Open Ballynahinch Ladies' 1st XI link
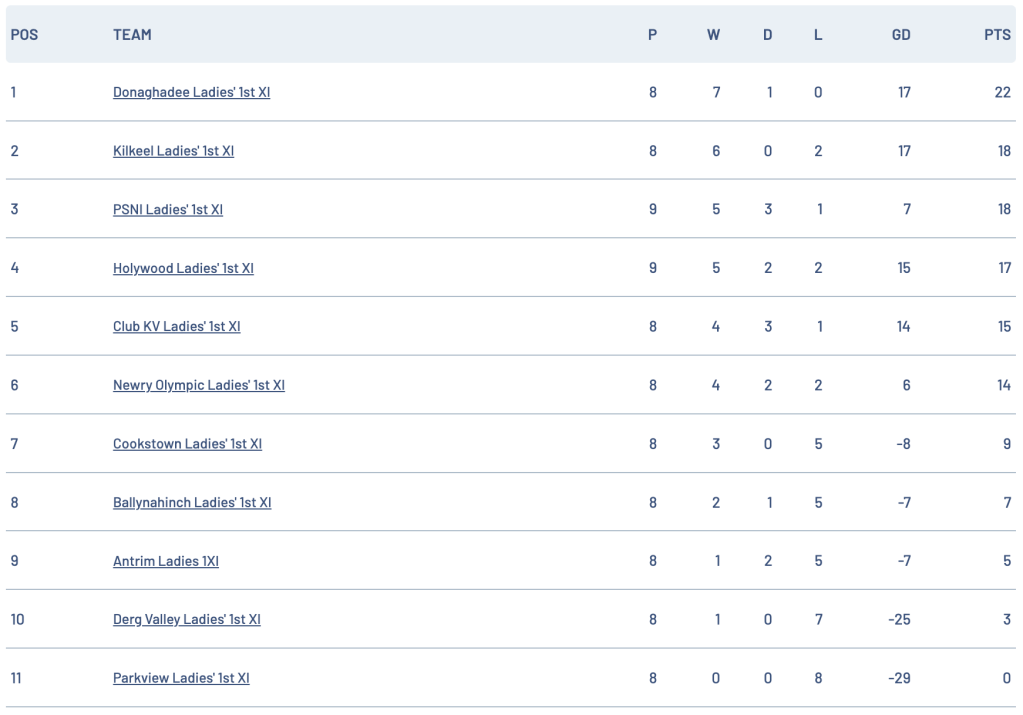The height and width of the screenshot is (715, 1023). click(x=192, y=502)
